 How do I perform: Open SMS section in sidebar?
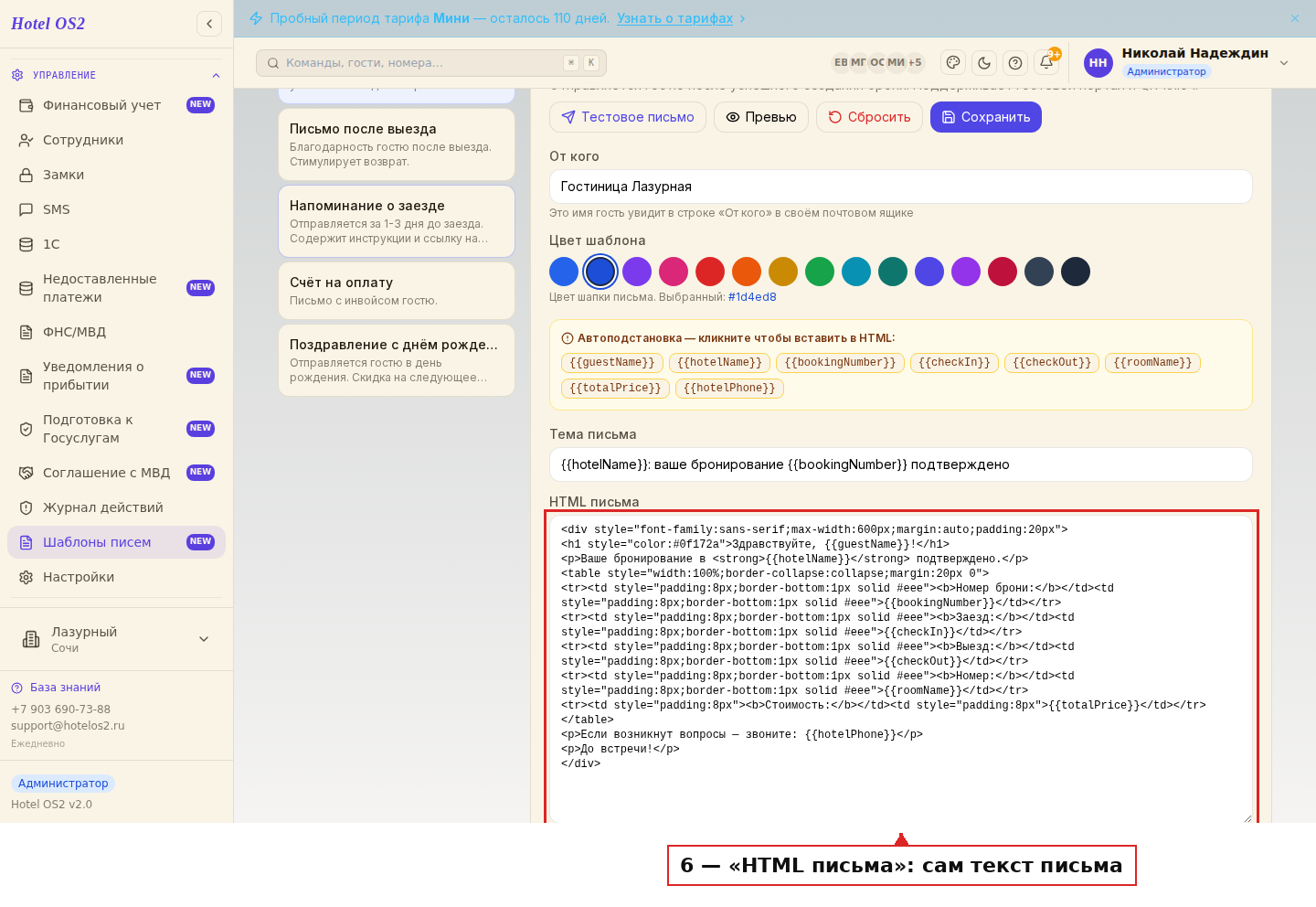point(116,209)
